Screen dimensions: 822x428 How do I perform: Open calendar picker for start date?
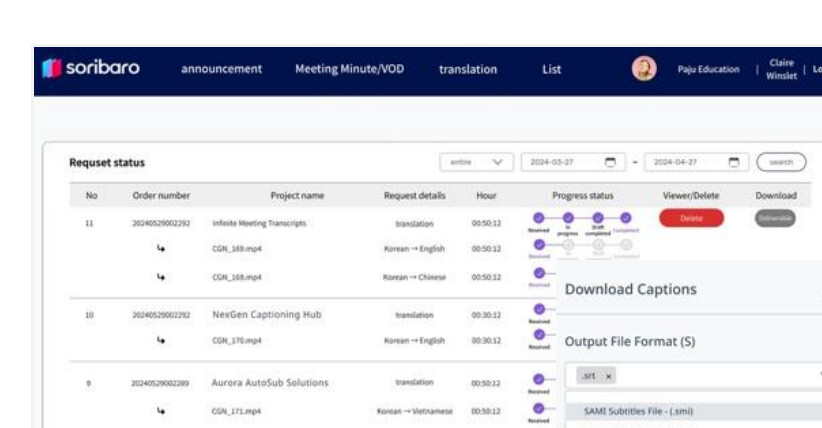tap(610, 162)
